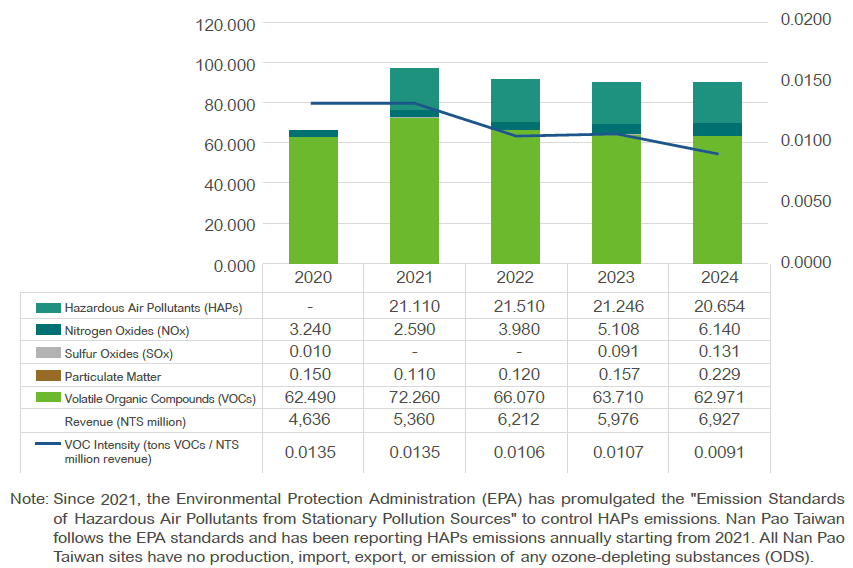Click the 2021 VOCs value 72.260
Screen dimensions: 853x568
[414, 398]
